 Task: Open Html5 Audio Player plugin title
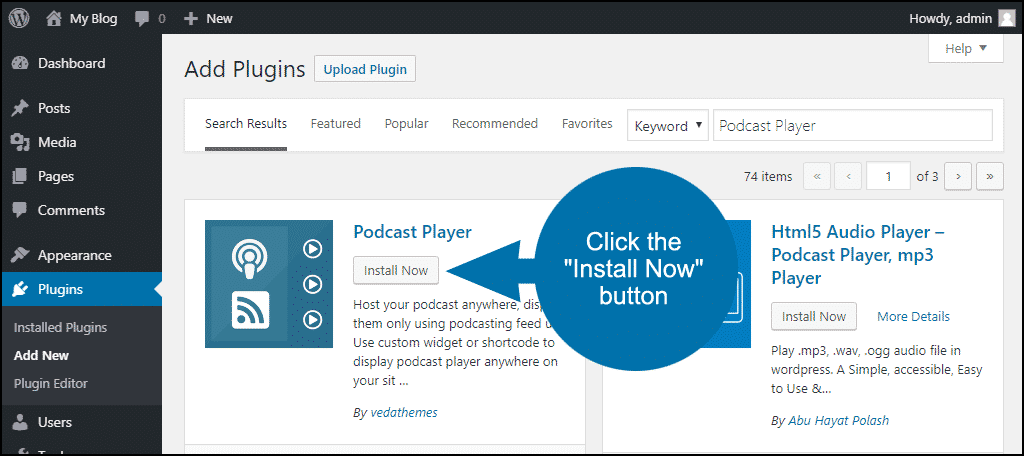858,255
